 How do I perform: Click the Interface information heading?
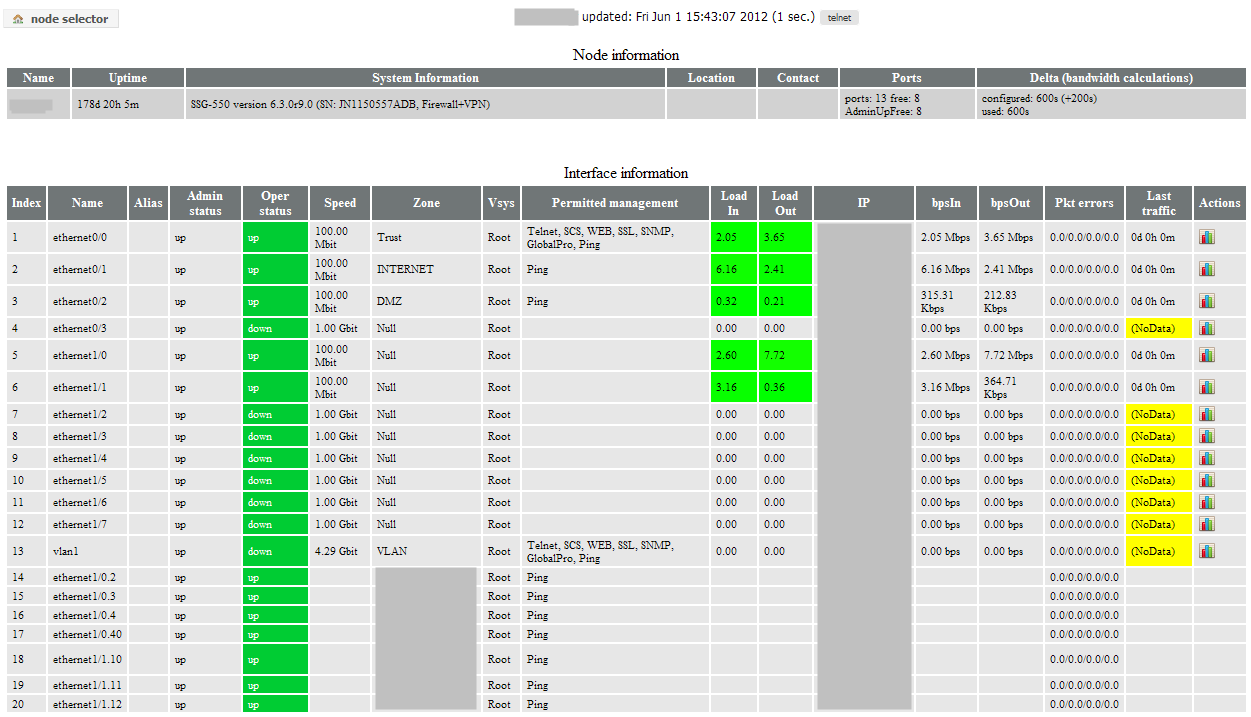click(626, 173)
